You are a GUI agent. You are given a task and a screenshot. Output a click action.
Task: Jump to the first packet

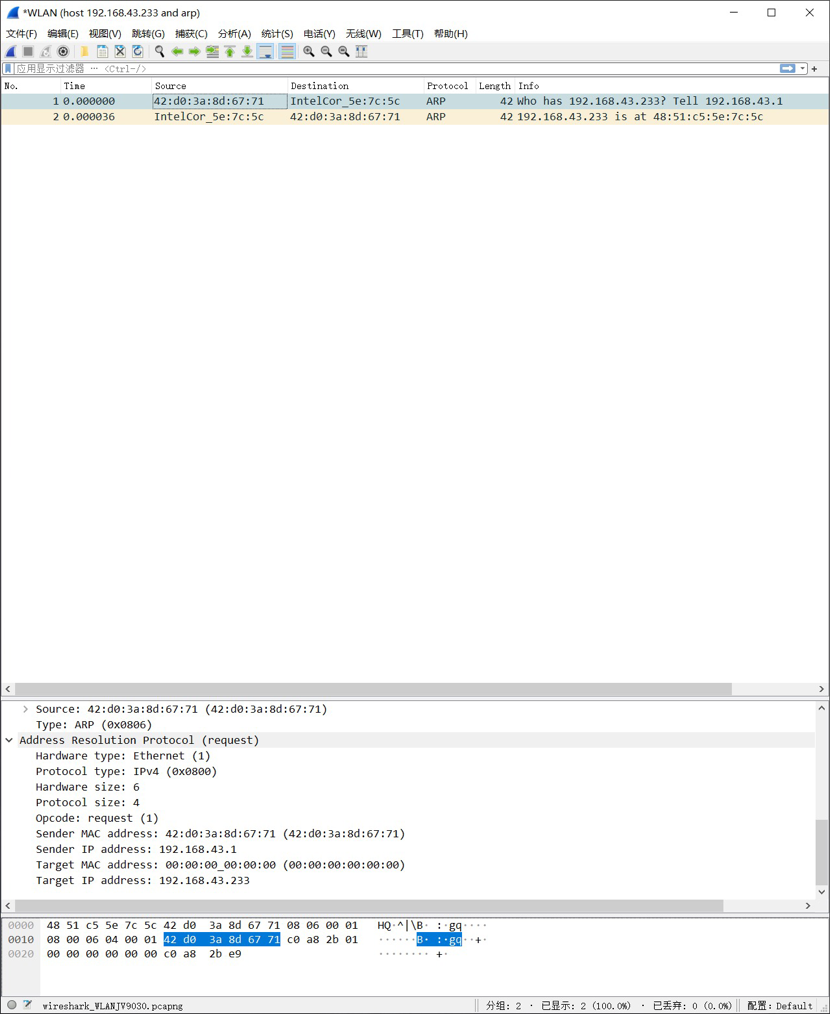coord(230,52)
